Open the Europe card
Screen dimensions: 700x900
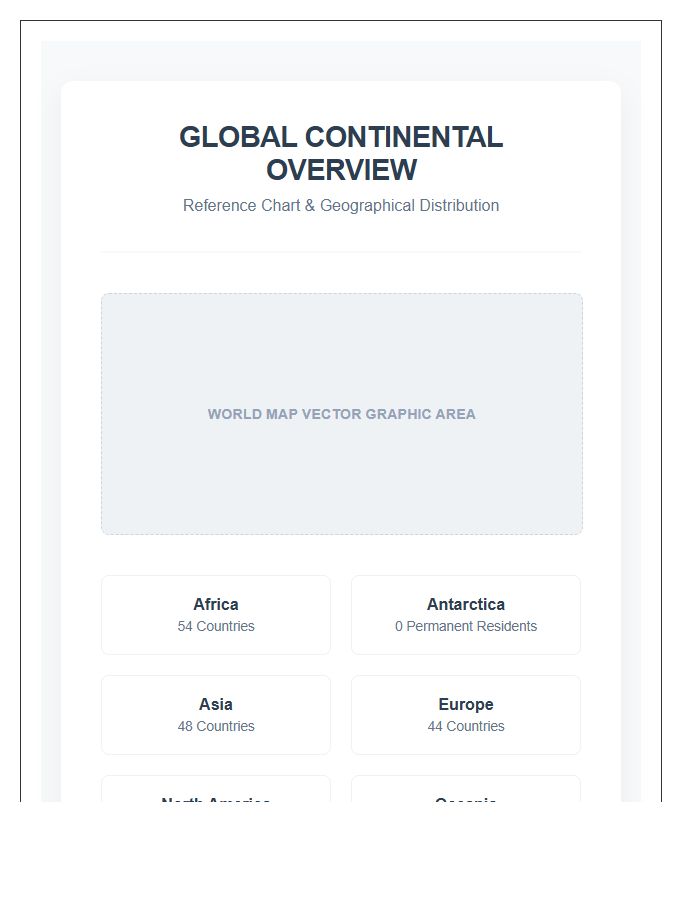point(466,715)
